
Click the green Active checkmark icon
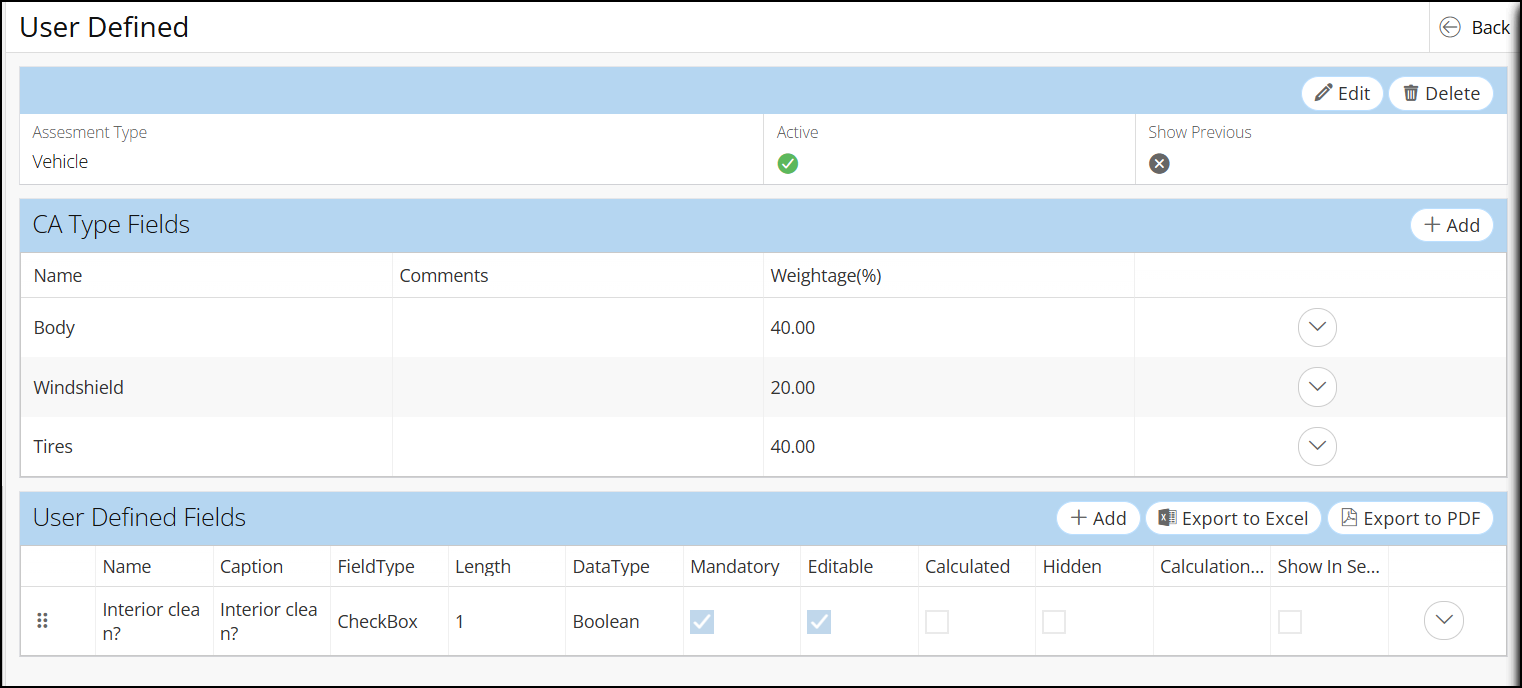click(x=788, y=164)
